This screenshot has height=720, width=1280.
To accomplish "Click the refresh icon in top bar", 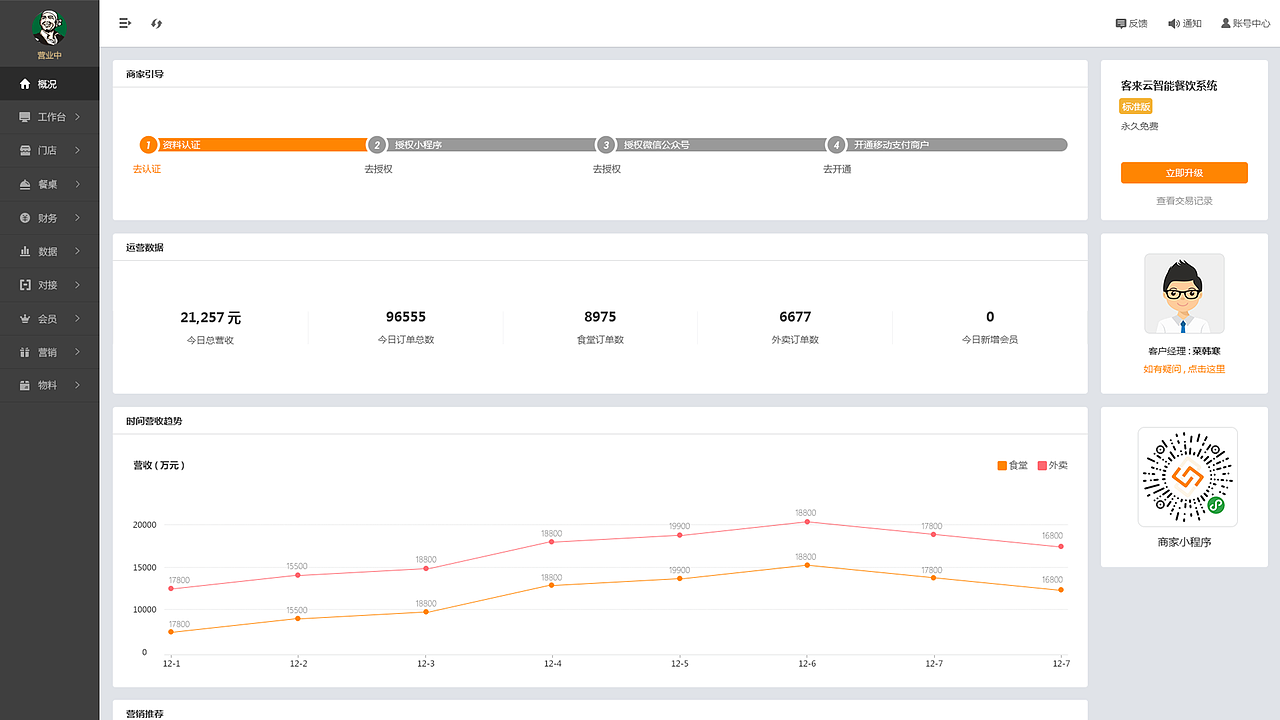I will point(156,23).
